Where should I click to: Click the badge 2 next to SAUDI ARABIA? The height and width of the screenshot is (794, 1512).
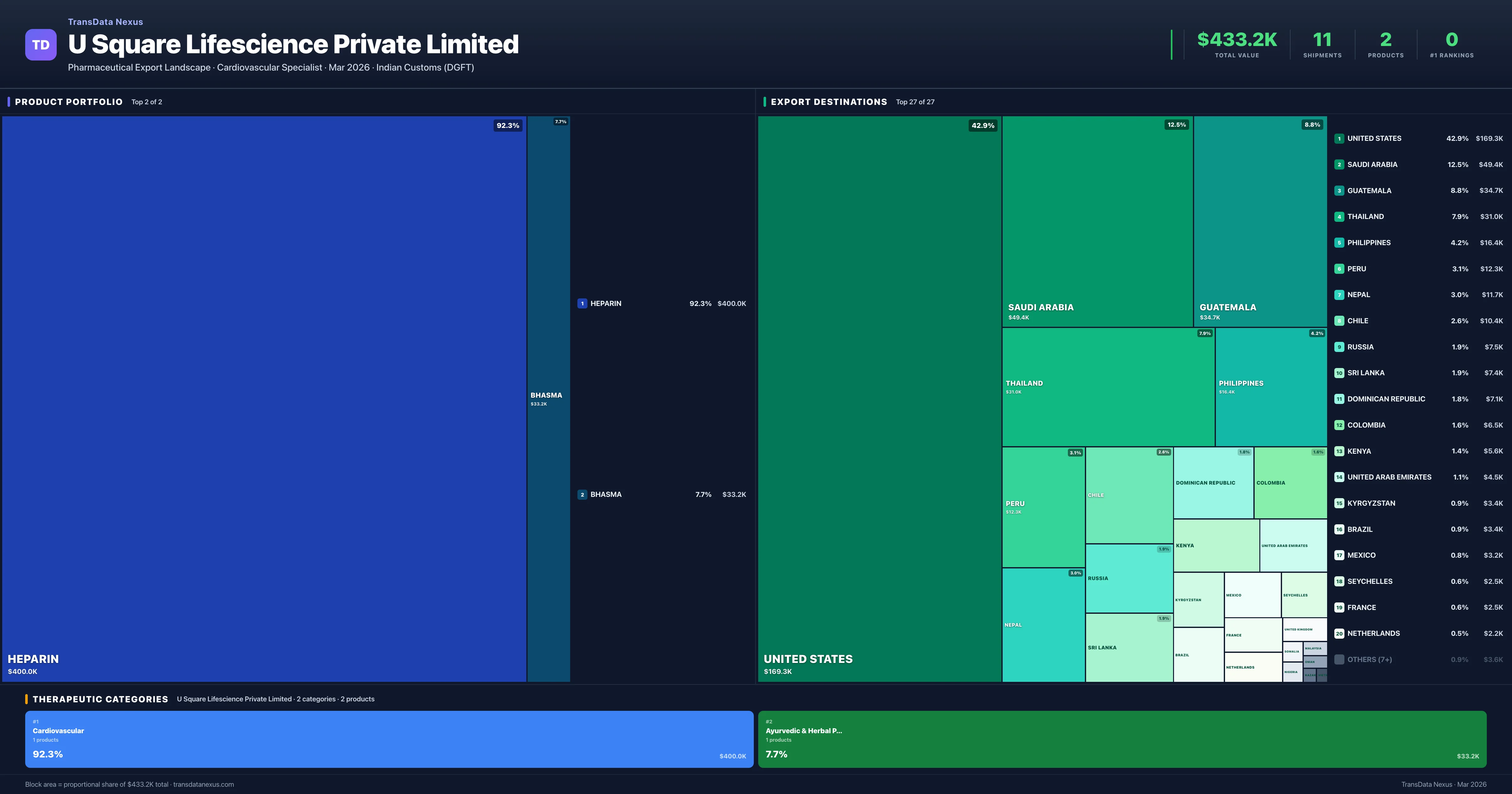[x=1339, y=164]
